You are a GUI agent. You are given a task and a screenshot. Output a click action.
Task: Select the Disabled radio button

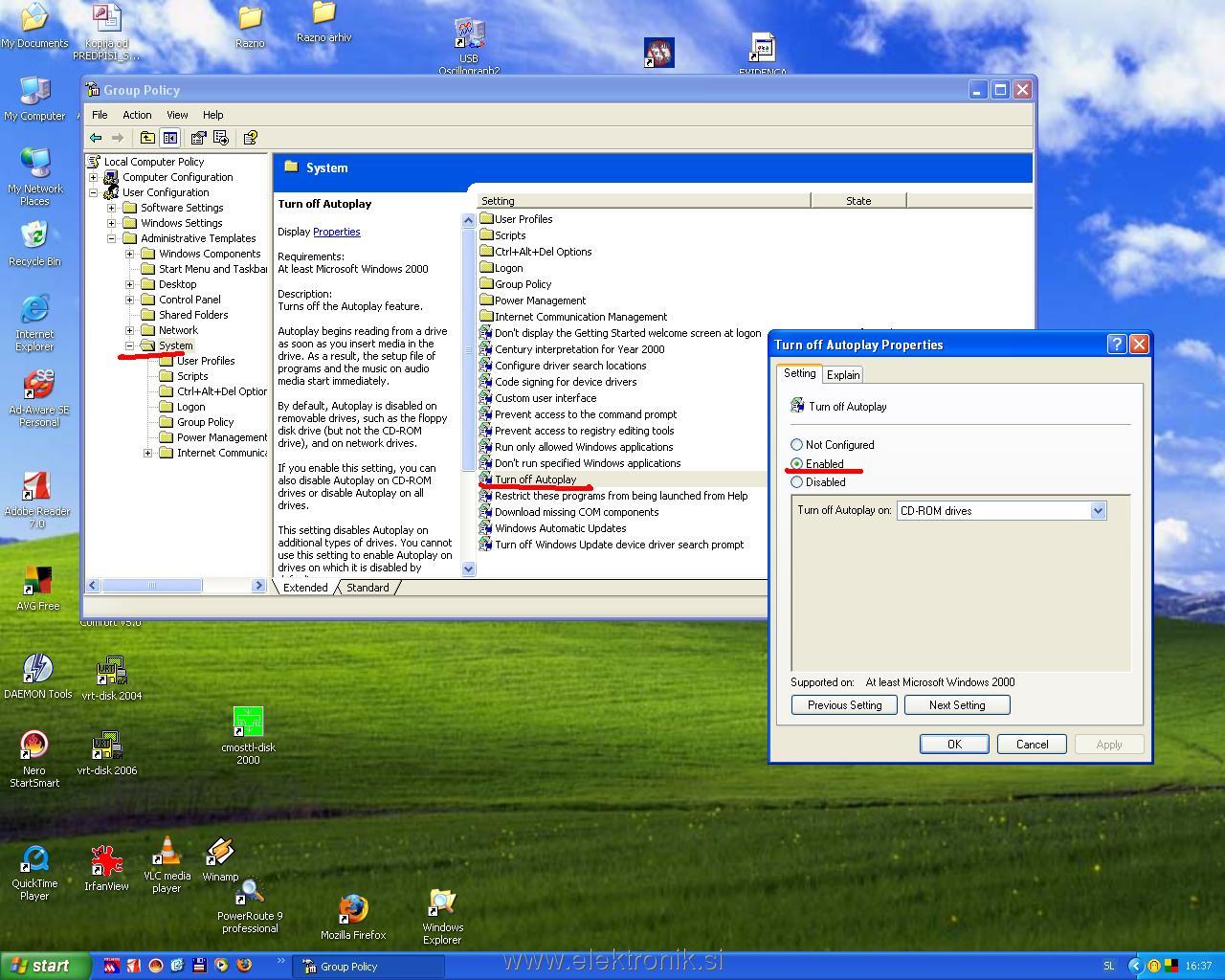pos(796,482)
